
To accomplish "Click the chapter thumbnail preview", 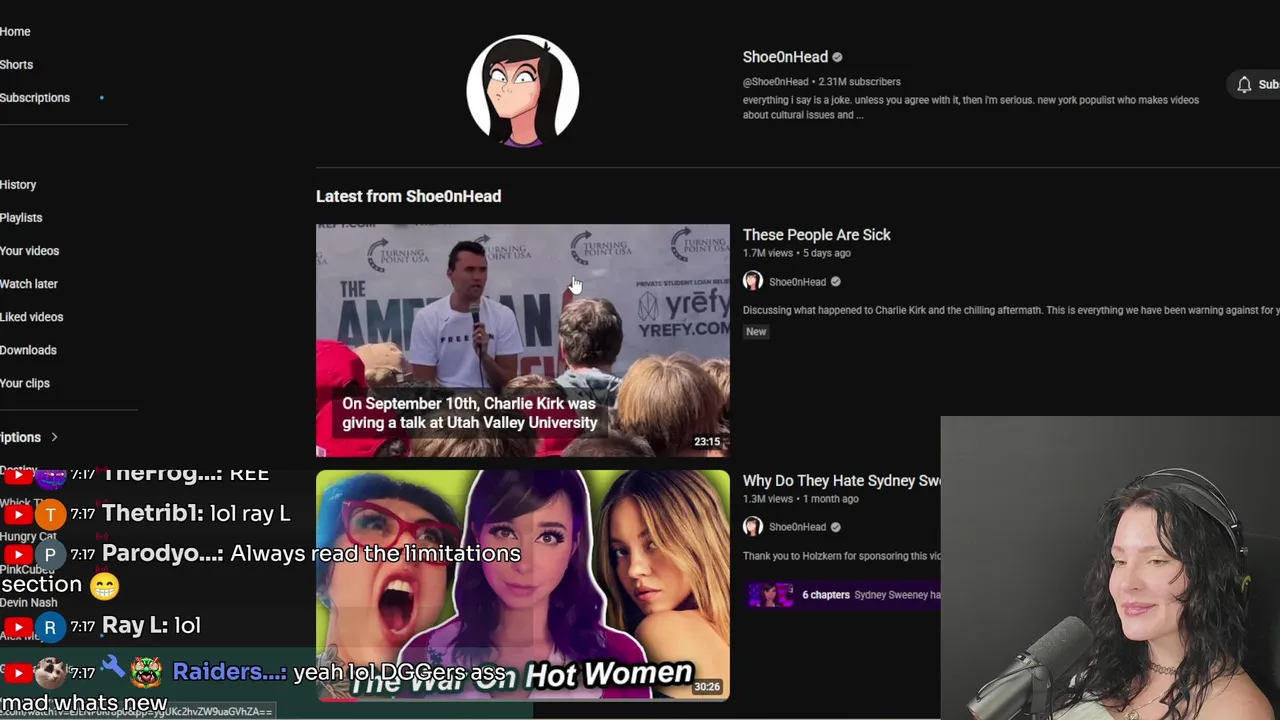I will [x=770, y=595].
